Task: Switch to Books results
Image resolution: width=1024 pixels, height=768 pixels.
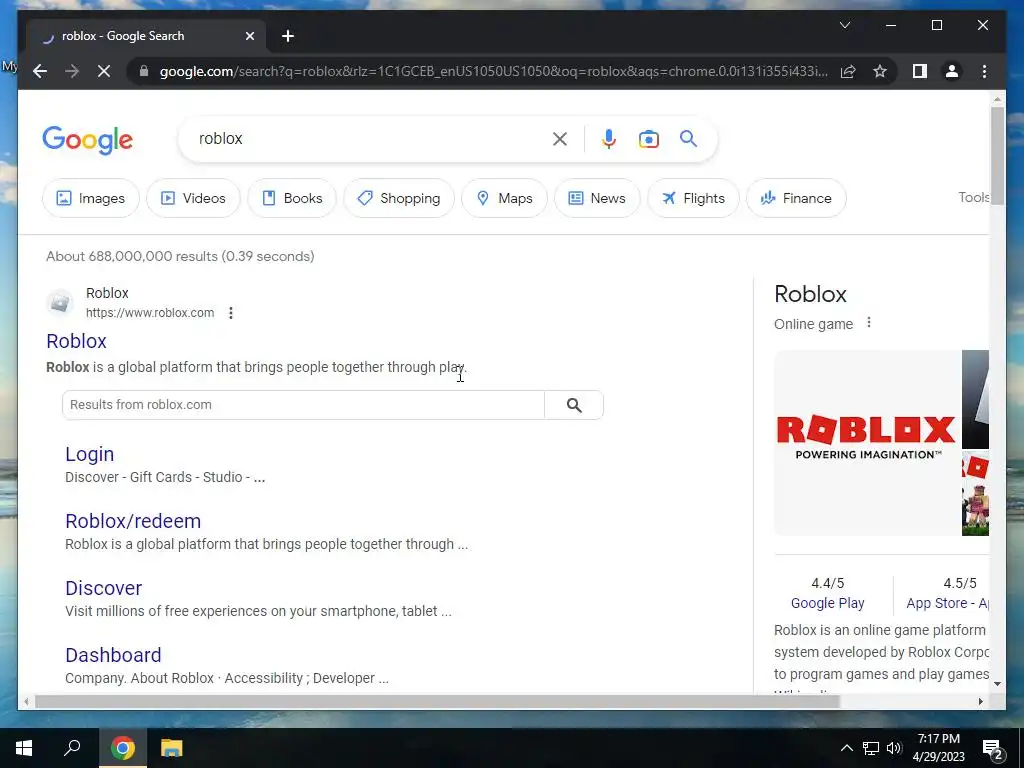Action: coord(292,198)
